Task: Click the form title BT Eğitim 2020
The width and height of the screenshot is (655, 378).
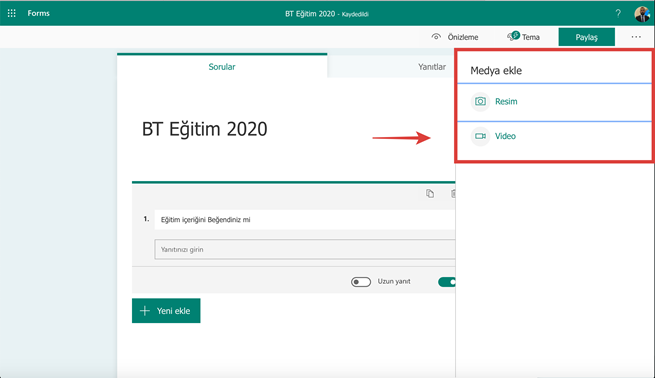Action: click(204, 129)
